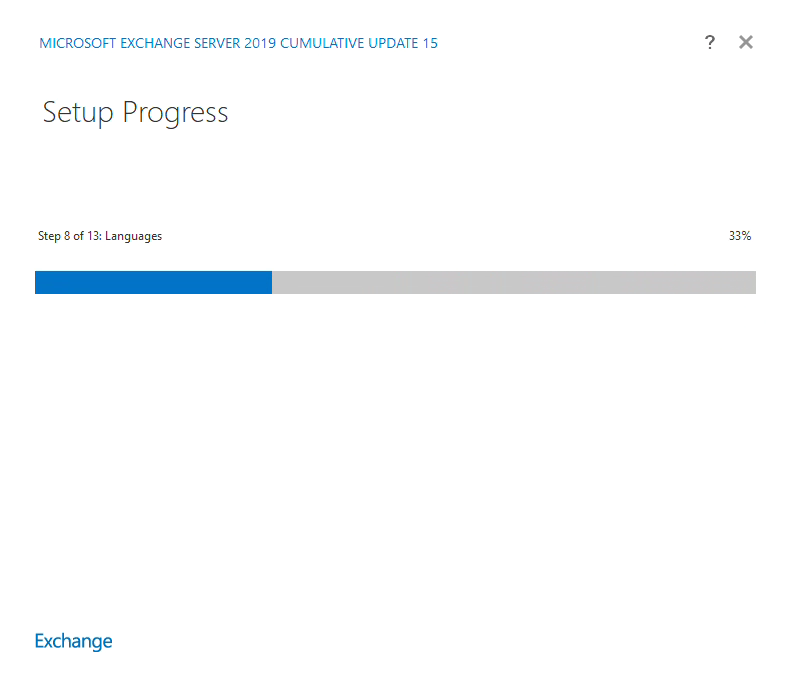Viewport: 786px width, 690px height.
Task: Click where blue fill meets gray bar
Action: [272, 282]
